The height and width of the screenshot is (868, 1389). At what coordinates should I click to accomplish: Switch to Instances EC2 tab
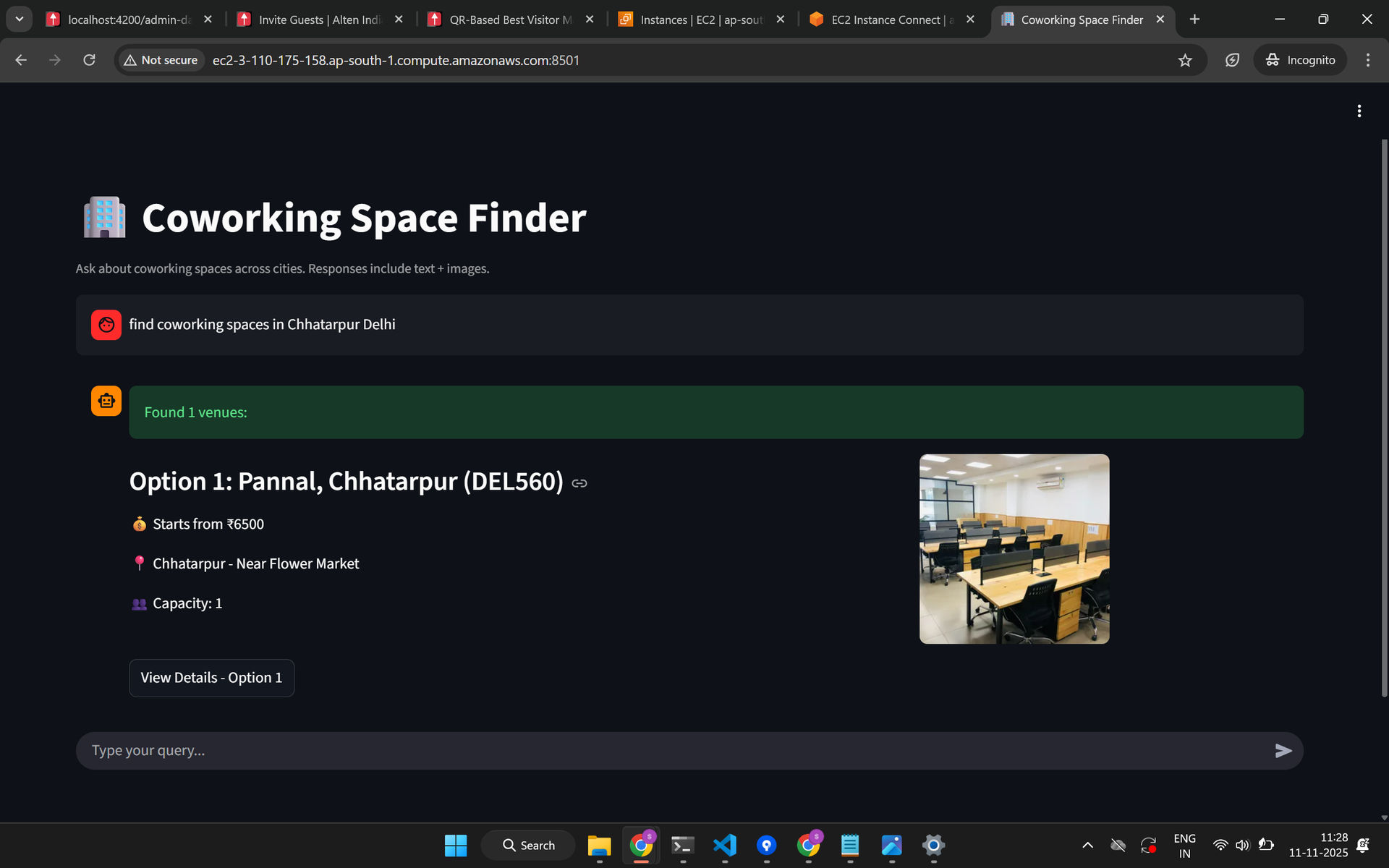pos(700,20)
